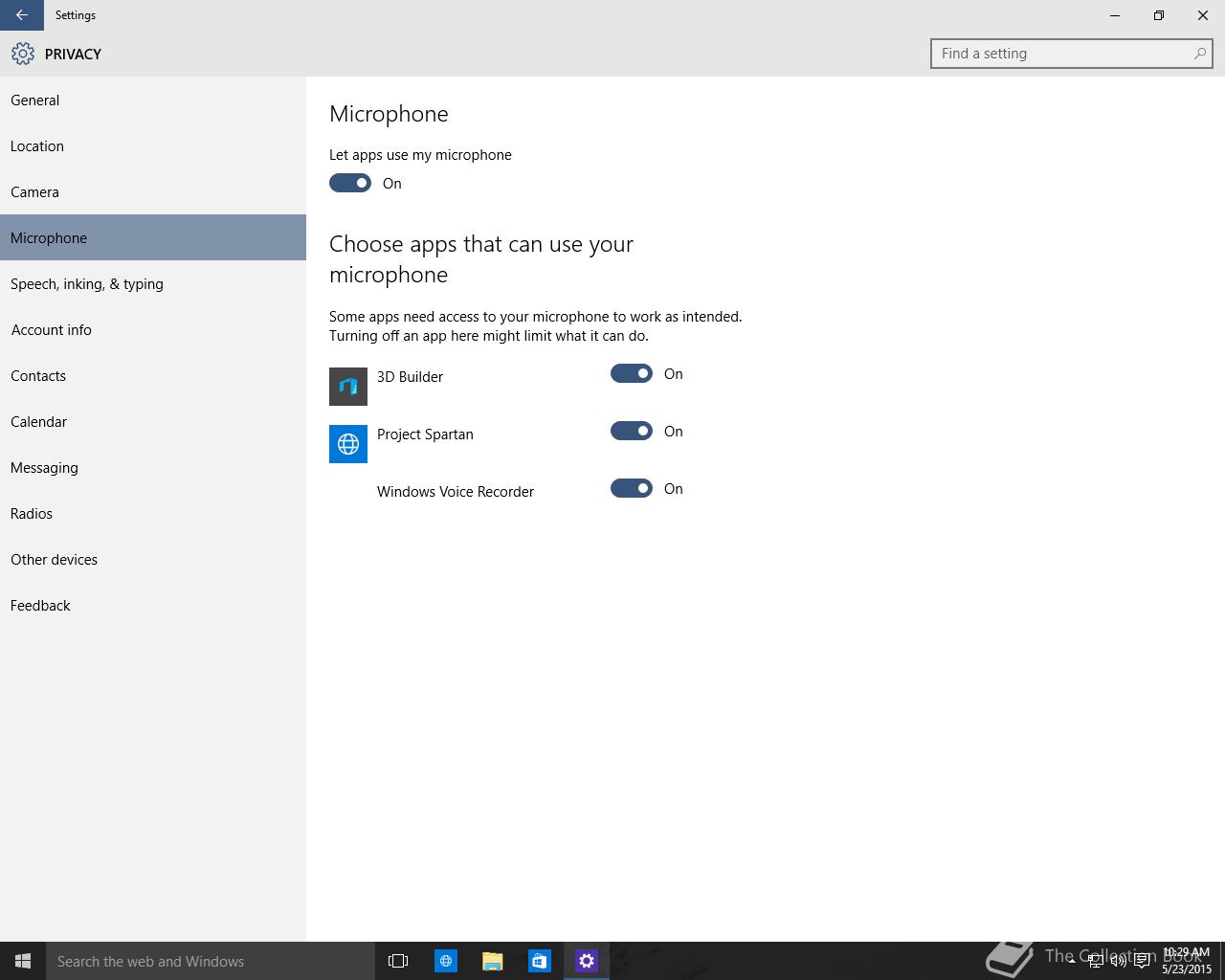Open the Contacts privacy section

click(153, 375)
